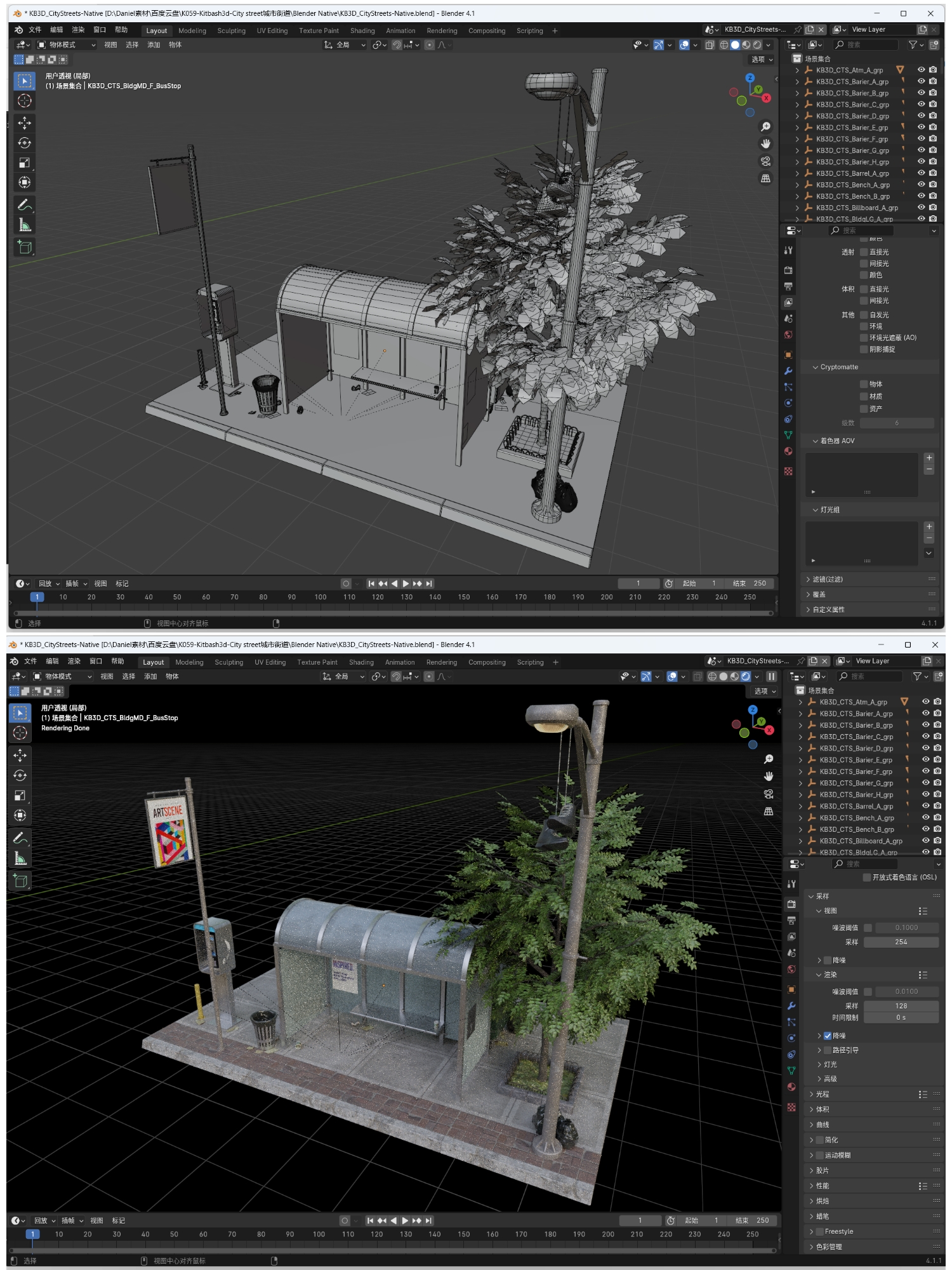Open 选项 dropdown in top window viewport

[x=762, y=60]
